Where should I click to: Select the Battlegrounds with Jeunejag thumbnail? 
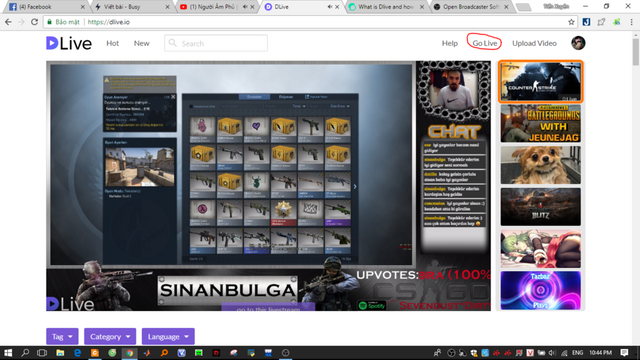540,123
